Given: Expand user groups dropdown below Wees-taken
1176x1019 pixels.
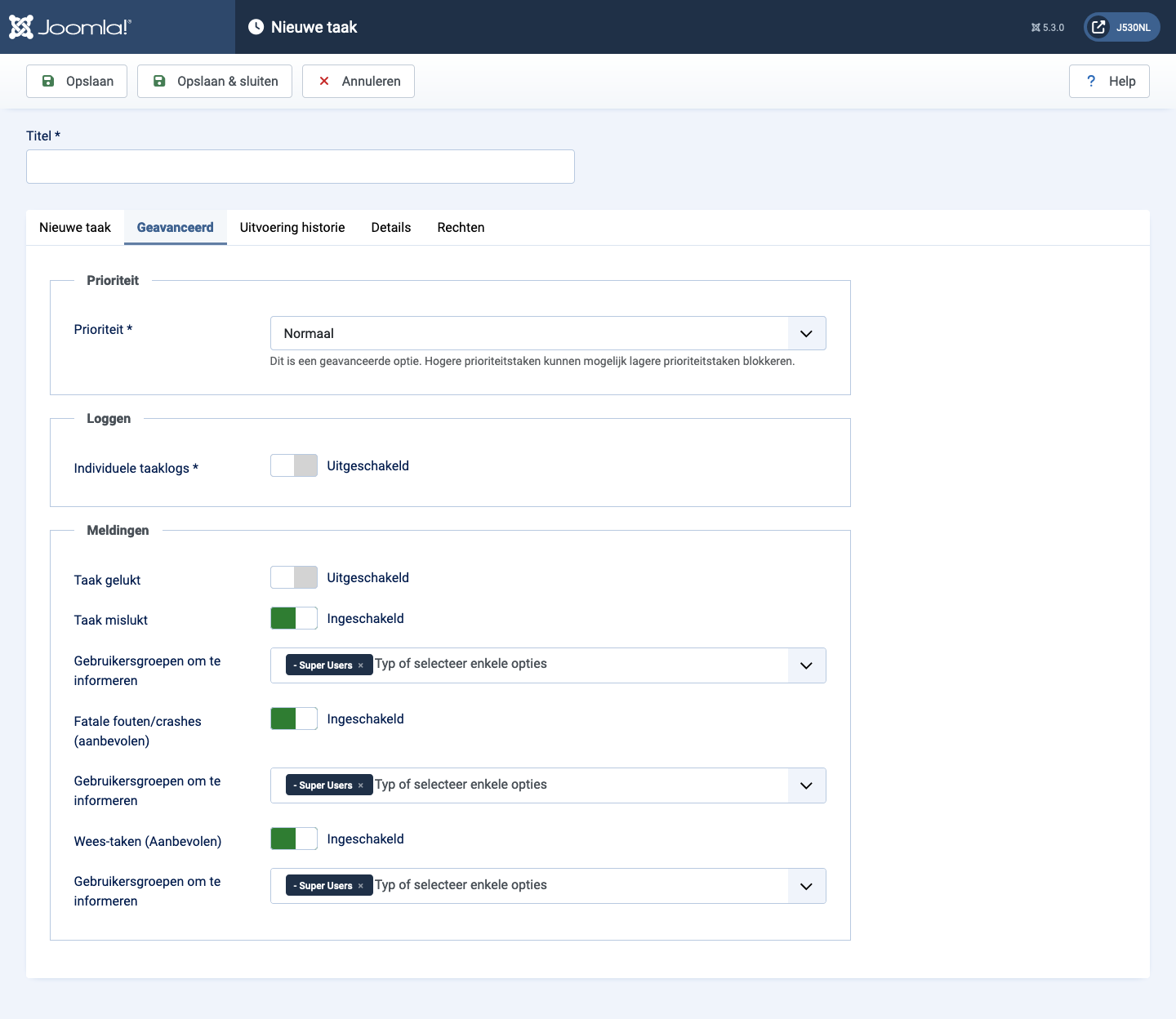Looking at the screenshot, I should coord(807,886).
